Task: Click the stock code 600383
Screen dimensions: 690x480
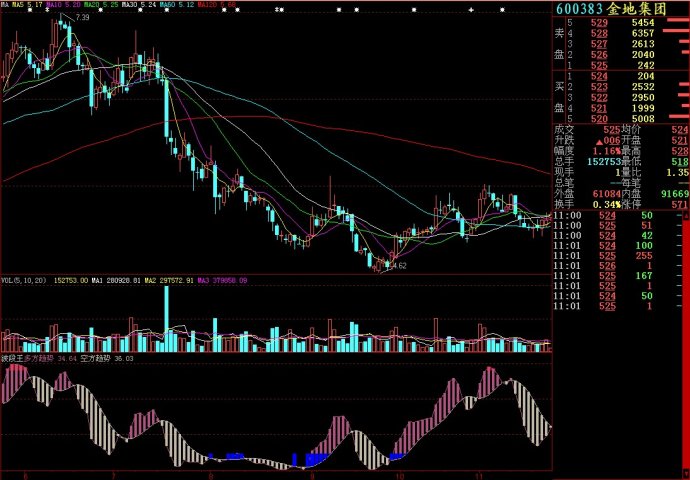Action: coord(580,9)
